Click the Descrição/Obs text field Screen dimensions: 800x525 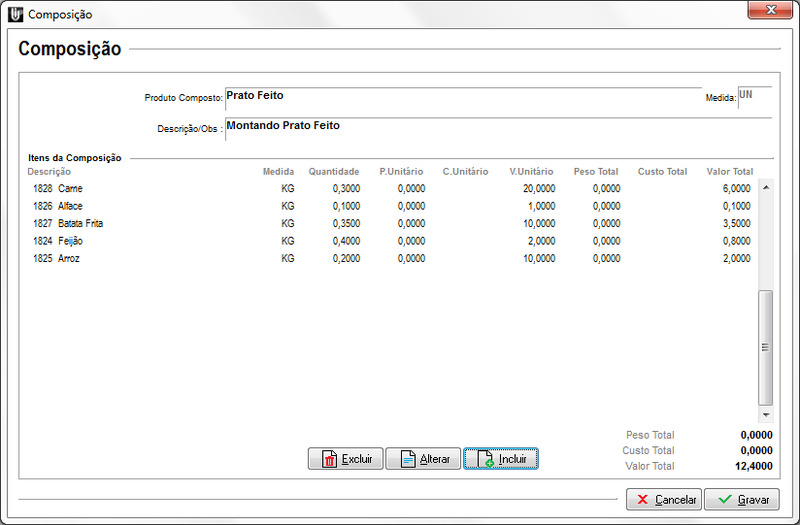[495, 127]
